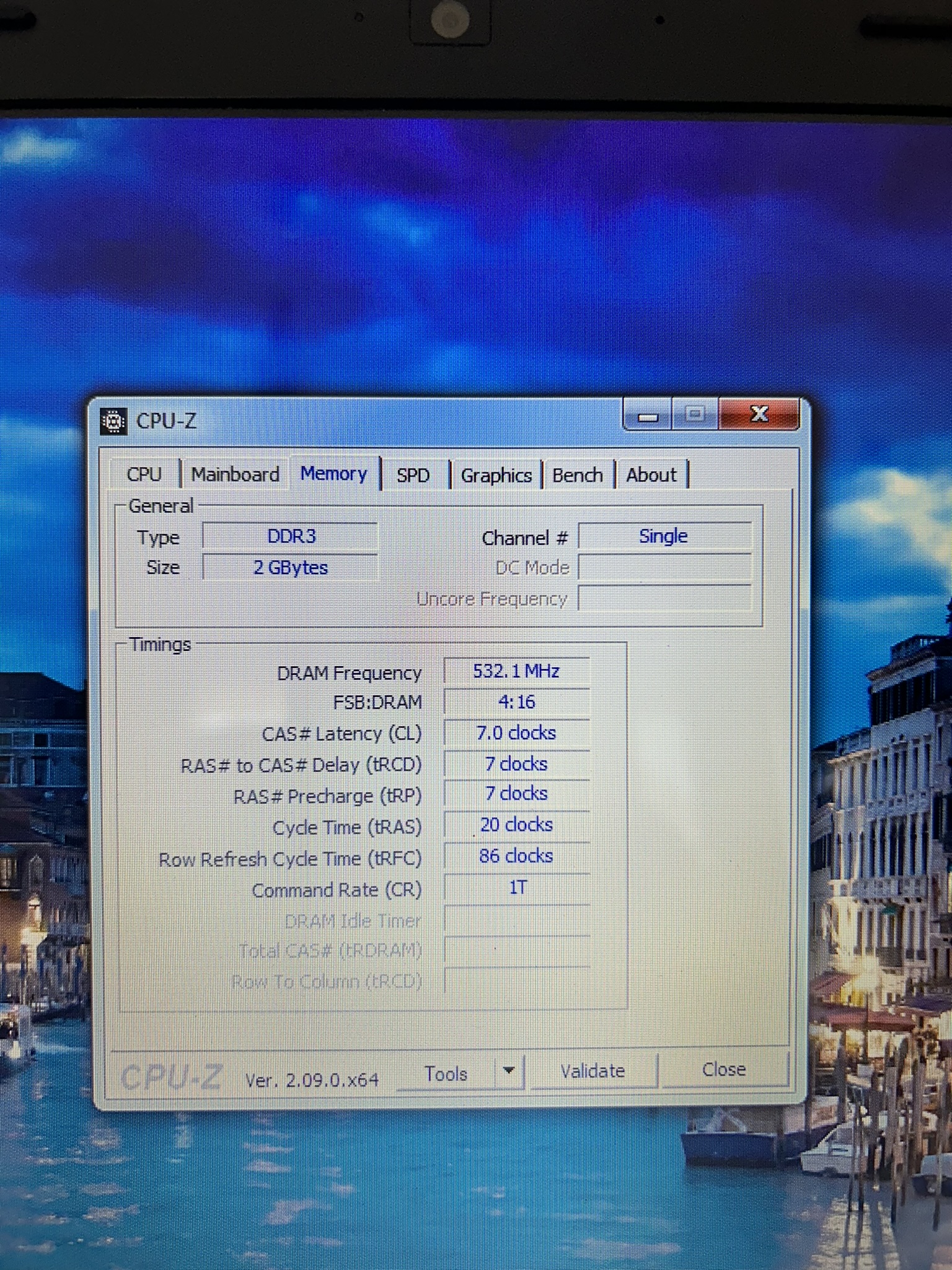
Task: Open the CPU tab
Action: point(144,474)
